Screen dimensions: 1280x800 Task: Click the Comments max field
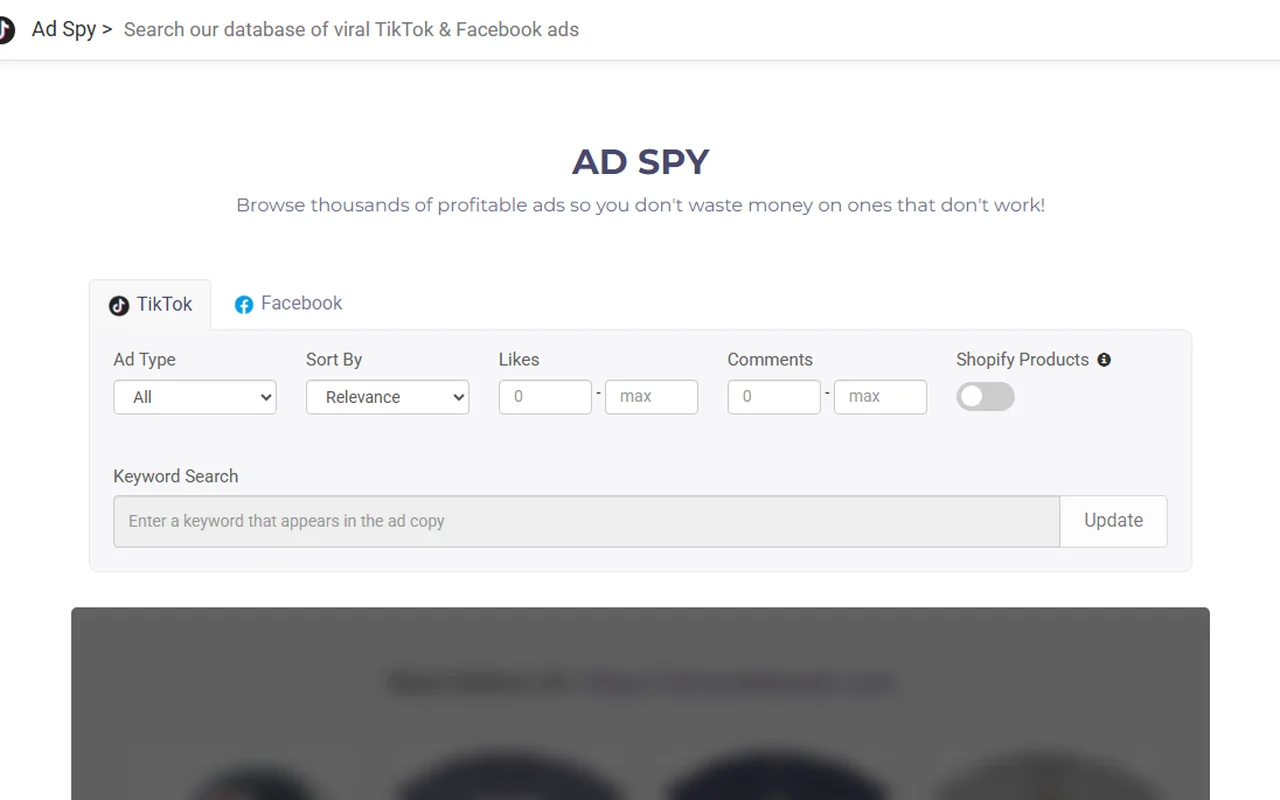(880, 397)
